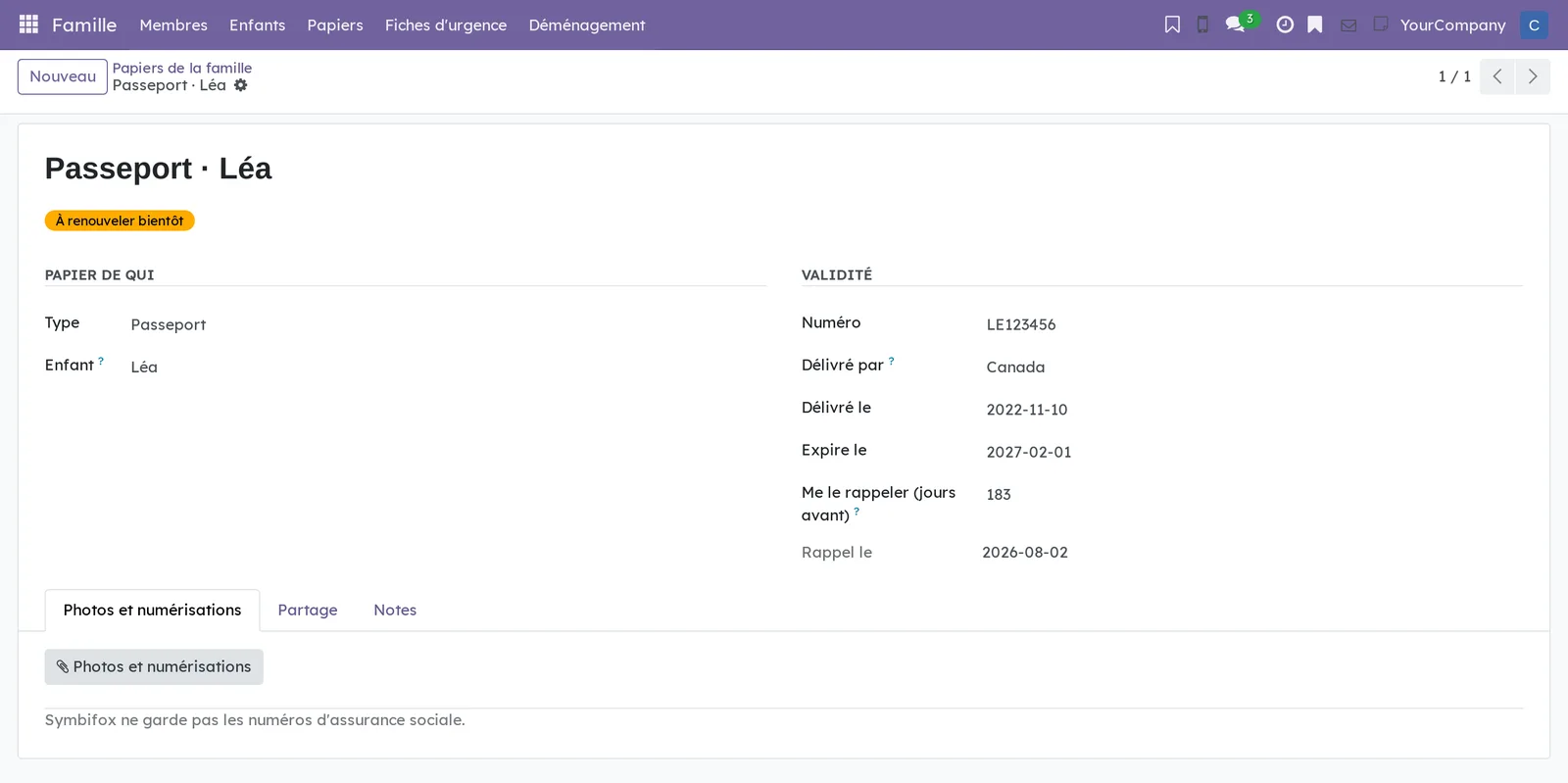This screenshot has width=1568, height=783.
Task: Open the user avatar menu "C"
Action: pyautogui.click(x=1534, y=24)
